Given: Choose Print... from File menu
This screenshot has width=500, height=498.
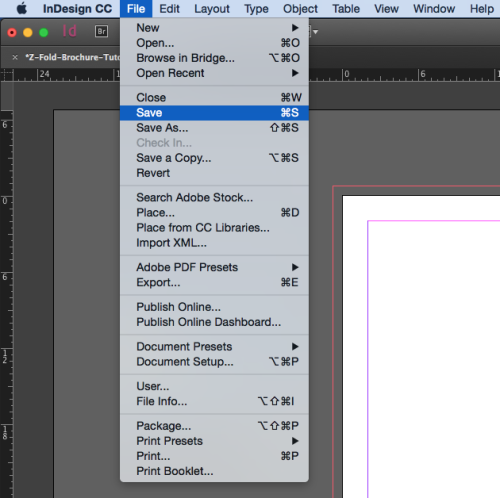Looking at the screenshot, I should (214, 456).
